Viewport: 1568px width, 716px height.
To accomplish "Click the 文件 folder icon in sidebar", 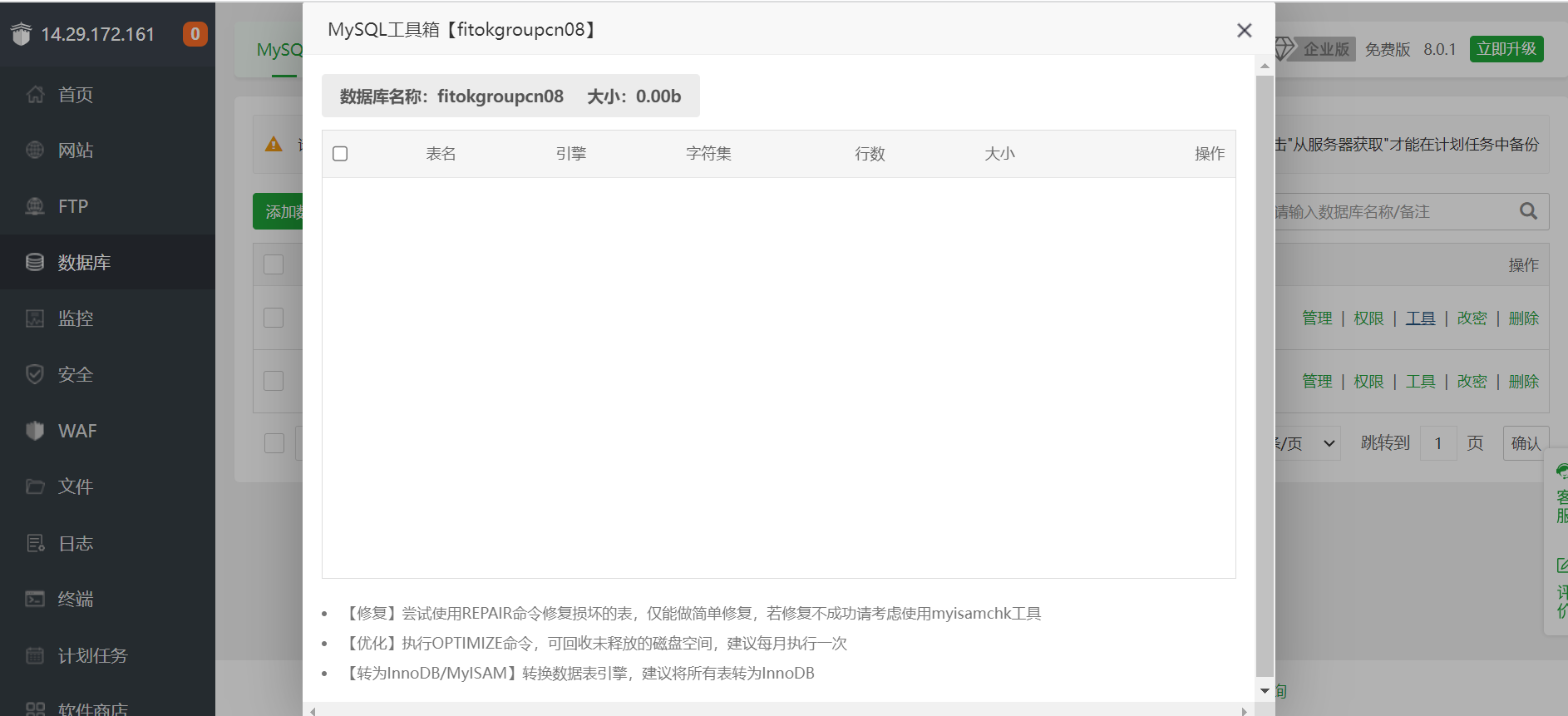I will tap(35, 486).
